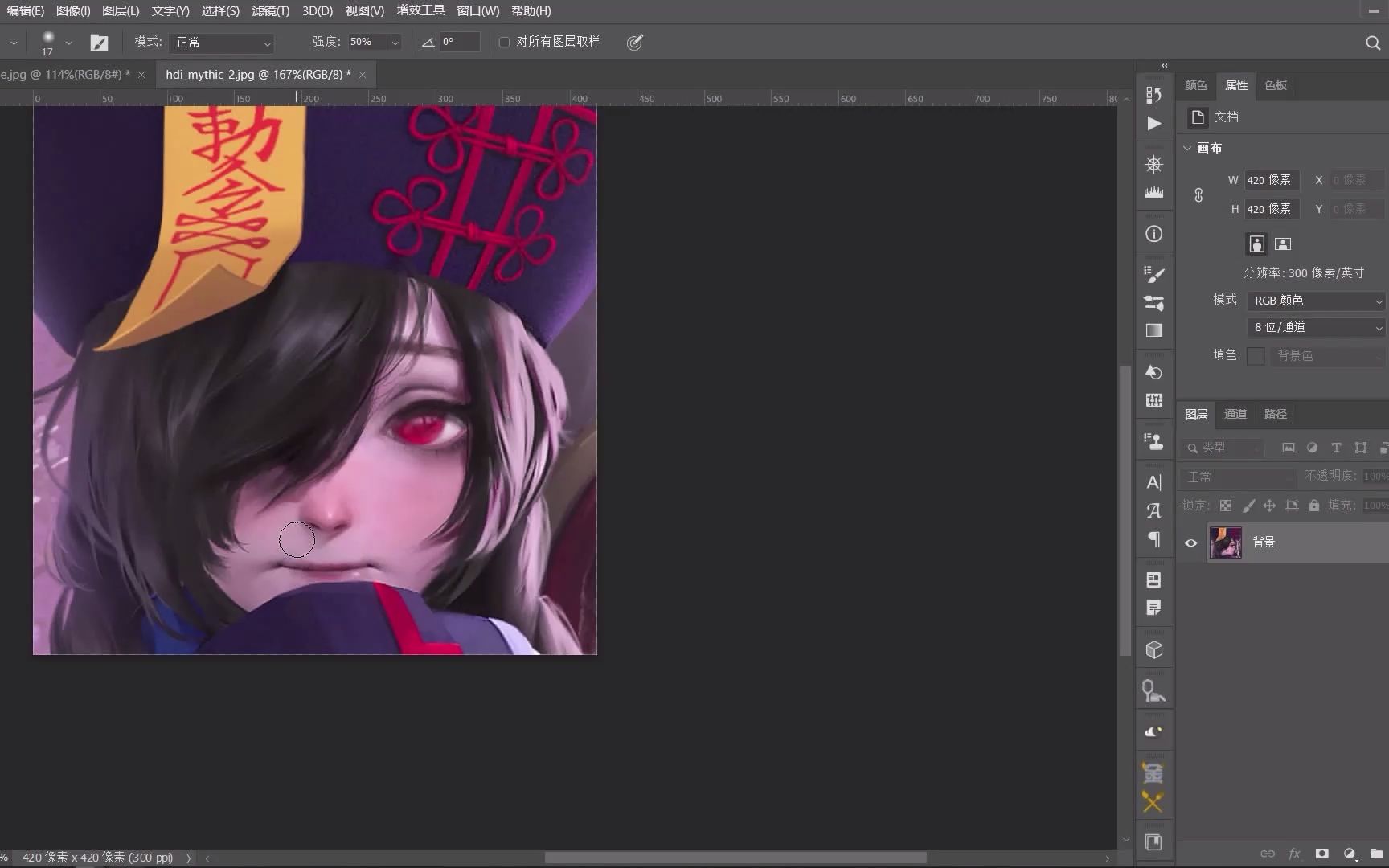Open the 增效工具 menu

420,10
